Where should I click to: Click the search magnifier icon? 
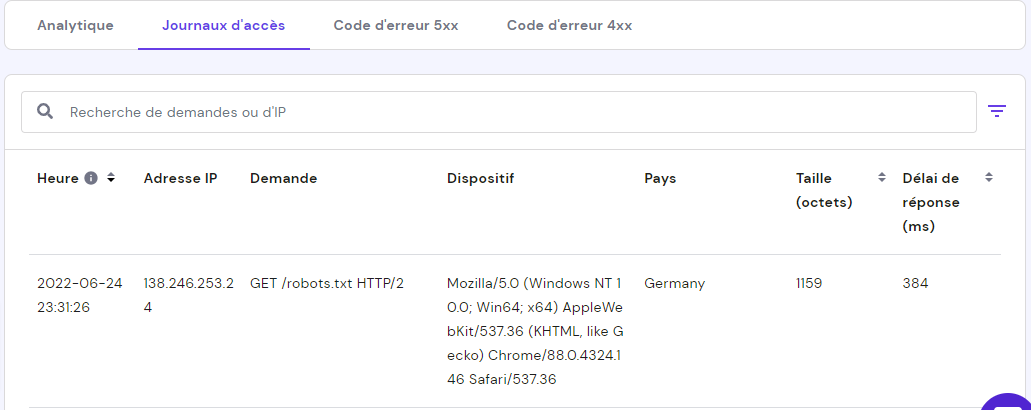(45, 111)
